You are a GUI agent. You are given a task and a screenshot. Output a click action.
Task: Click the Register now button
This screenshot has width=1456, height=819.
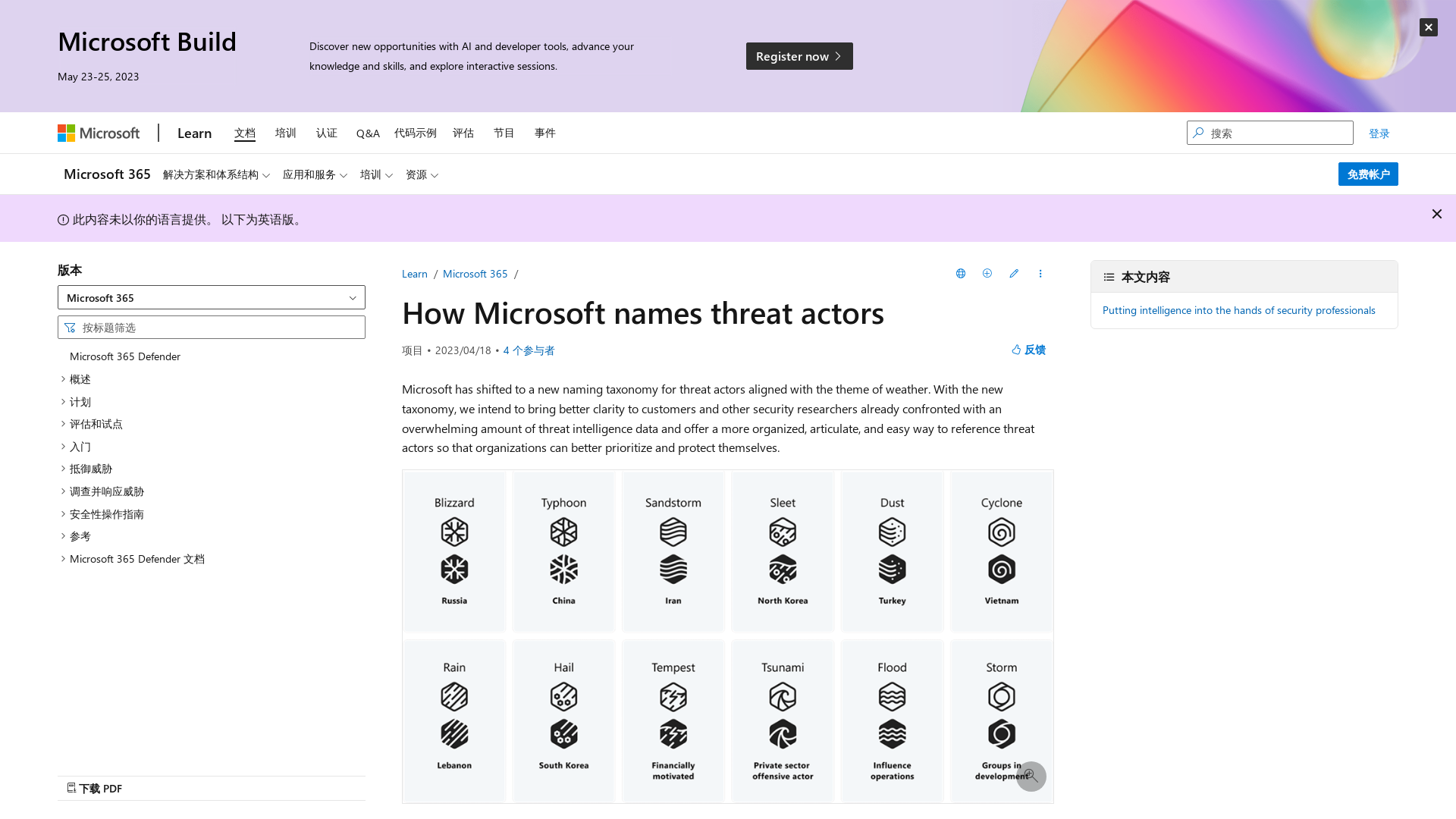799,56
